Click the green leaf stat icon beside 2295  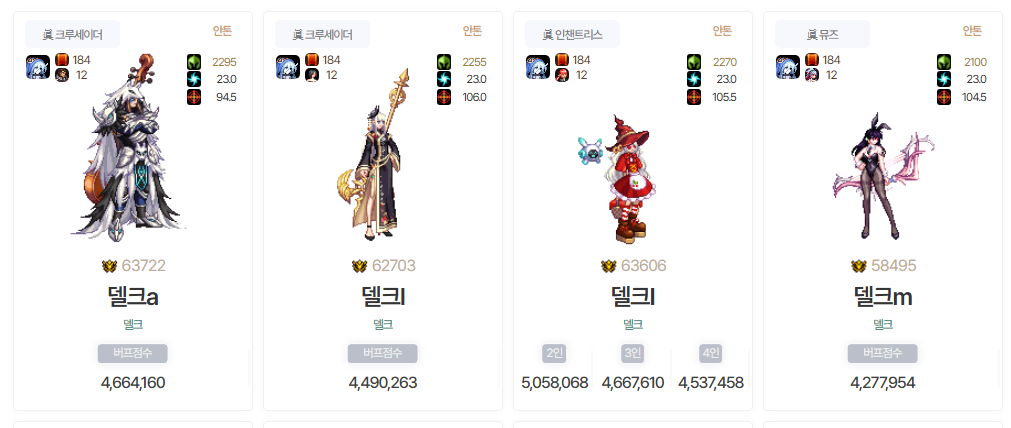[194, 62]
